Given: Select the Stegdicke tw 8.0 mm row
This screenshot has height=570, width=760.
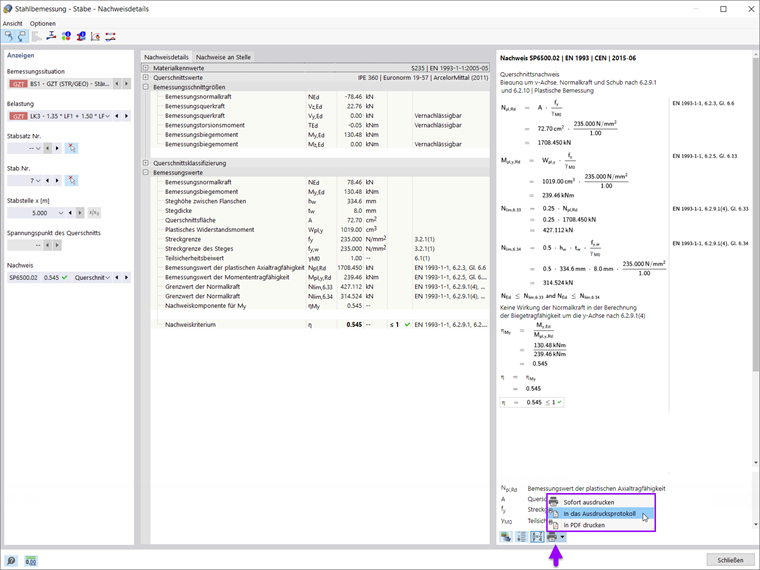Looking at the screenshot, I should click(320, 211).
